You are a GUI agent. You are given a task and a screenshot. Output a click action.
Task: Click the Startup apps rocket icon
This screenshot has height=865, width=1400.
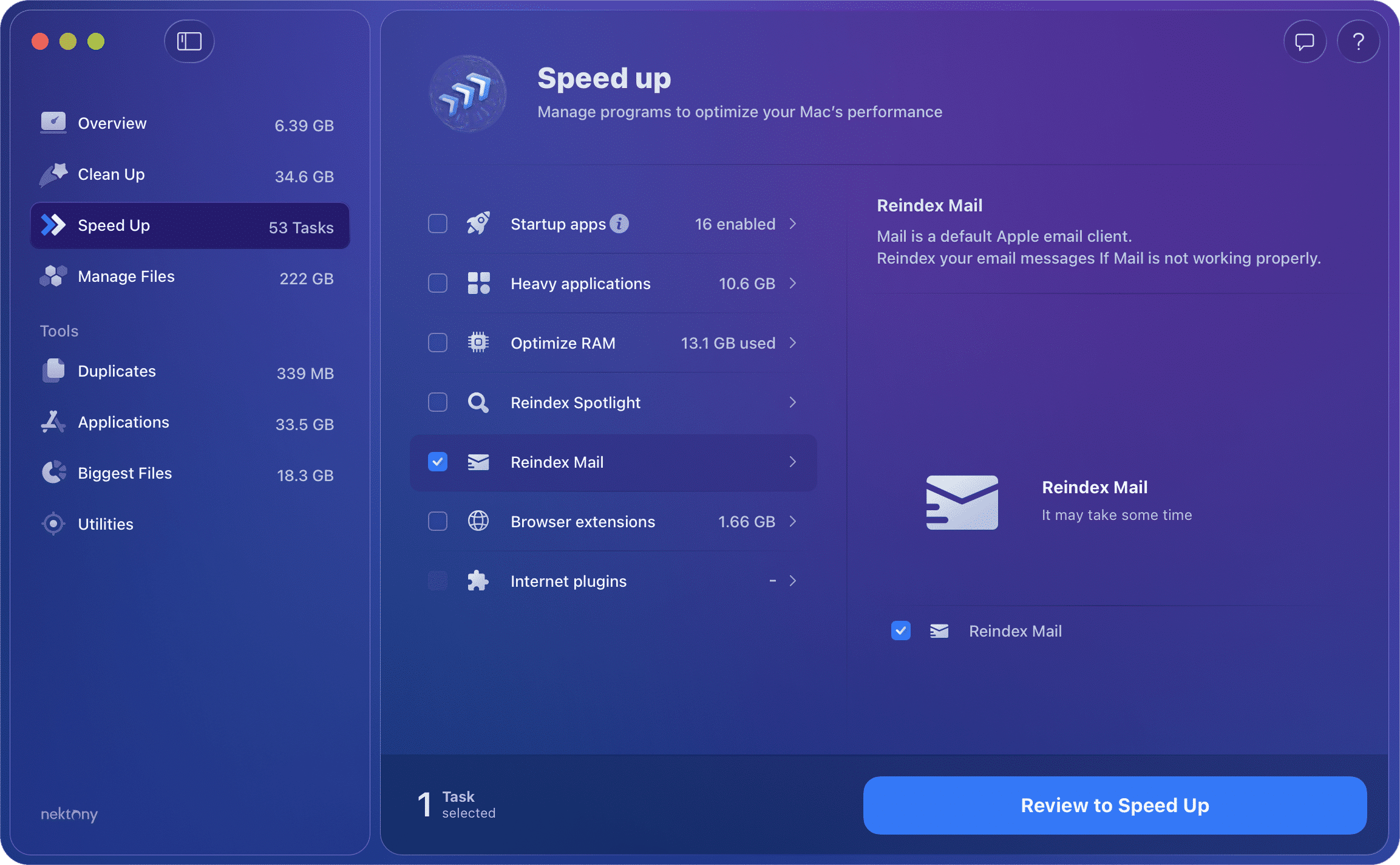point(479,224)
